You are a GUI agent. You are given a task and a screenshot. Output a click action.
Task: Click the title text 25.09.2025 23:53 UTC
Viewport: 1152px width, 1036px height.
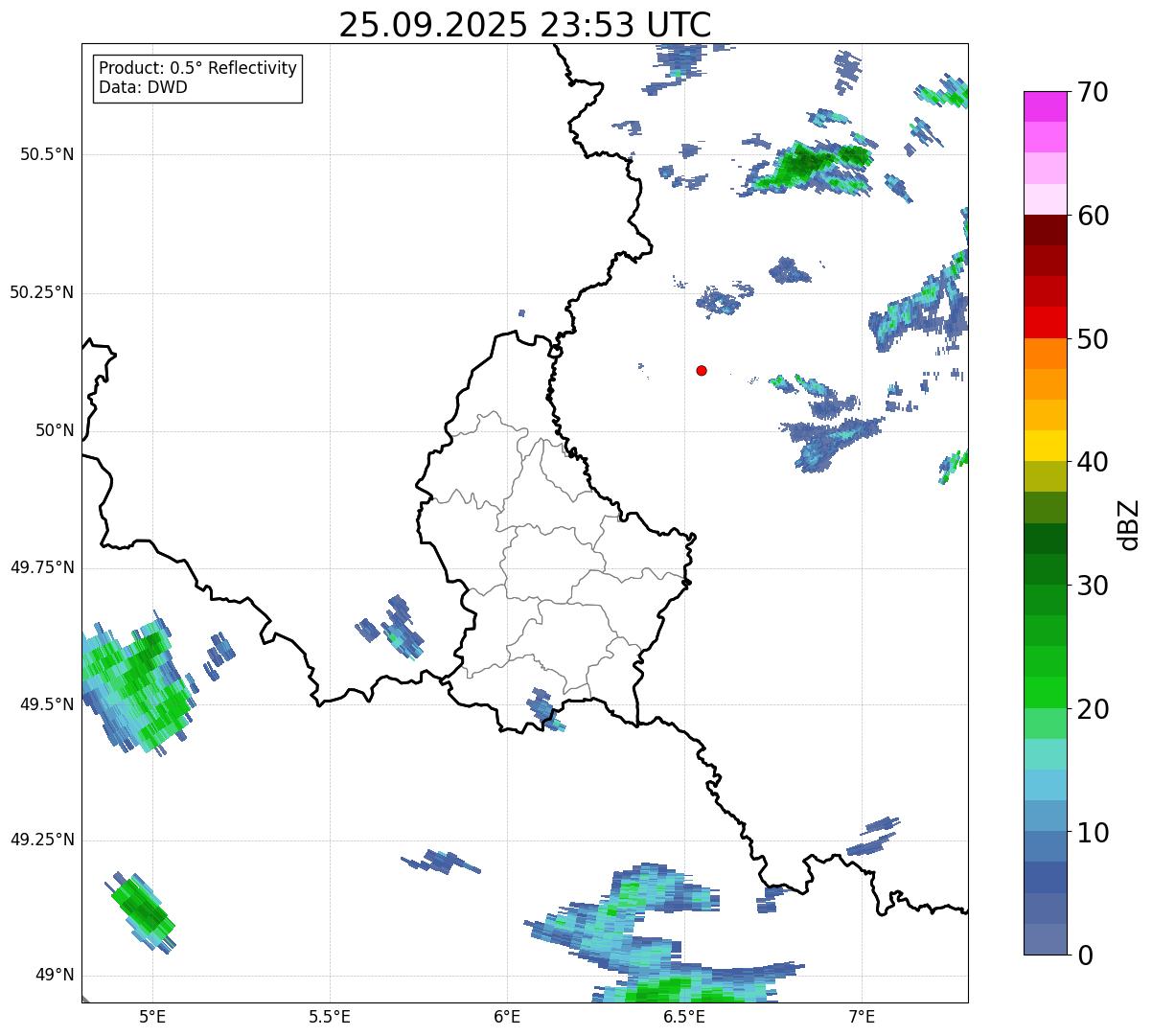pyautogui.click(x=524, y=25)
